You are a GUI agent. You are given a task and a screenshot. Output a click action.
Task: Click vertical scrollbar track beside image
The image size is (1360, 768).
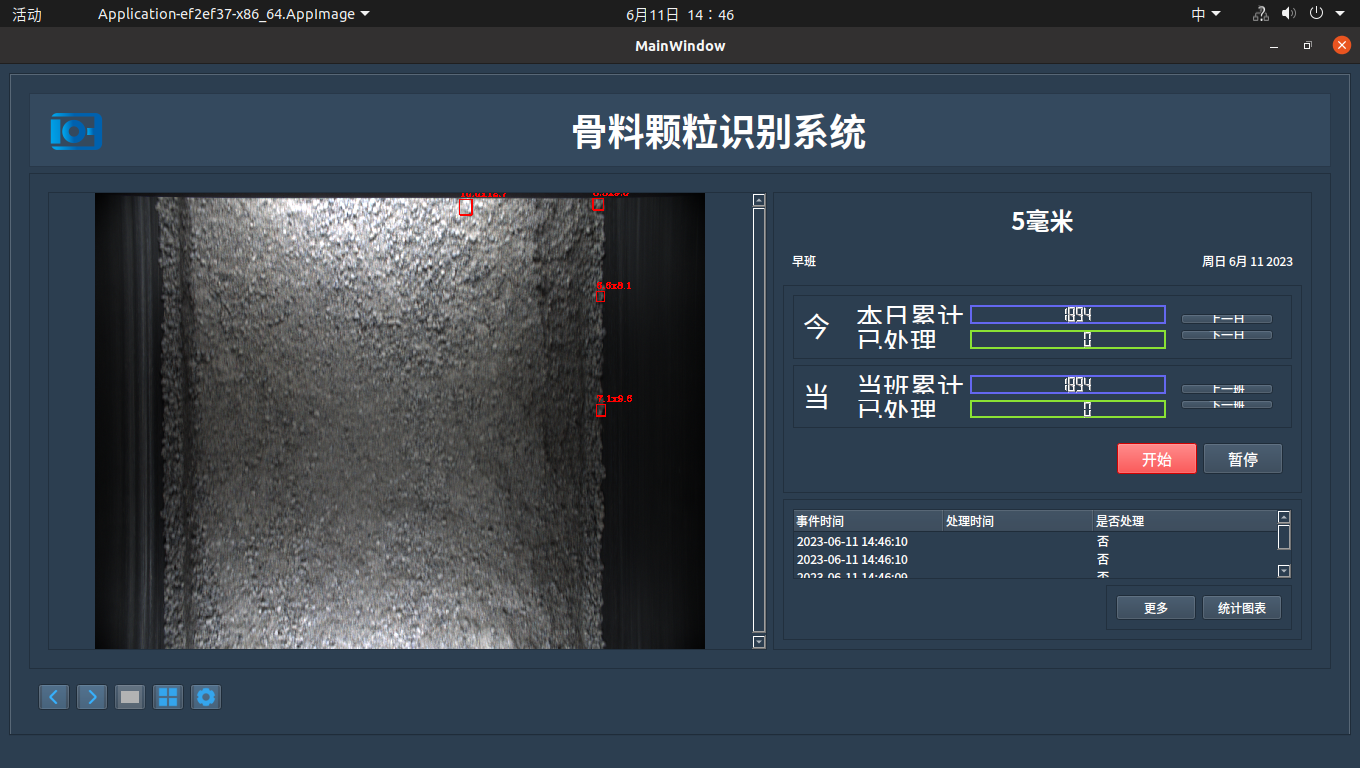759,420
